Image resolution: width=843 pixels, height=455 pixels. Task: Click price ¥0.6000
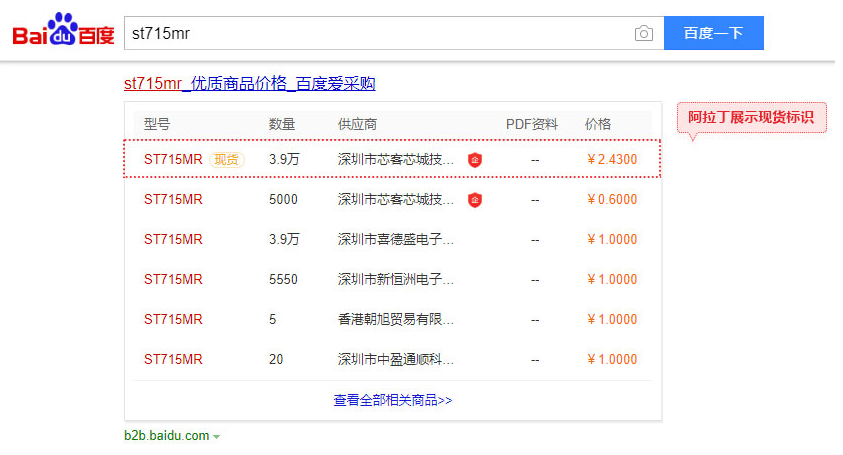pyautogui.click(x=612, y=200)
